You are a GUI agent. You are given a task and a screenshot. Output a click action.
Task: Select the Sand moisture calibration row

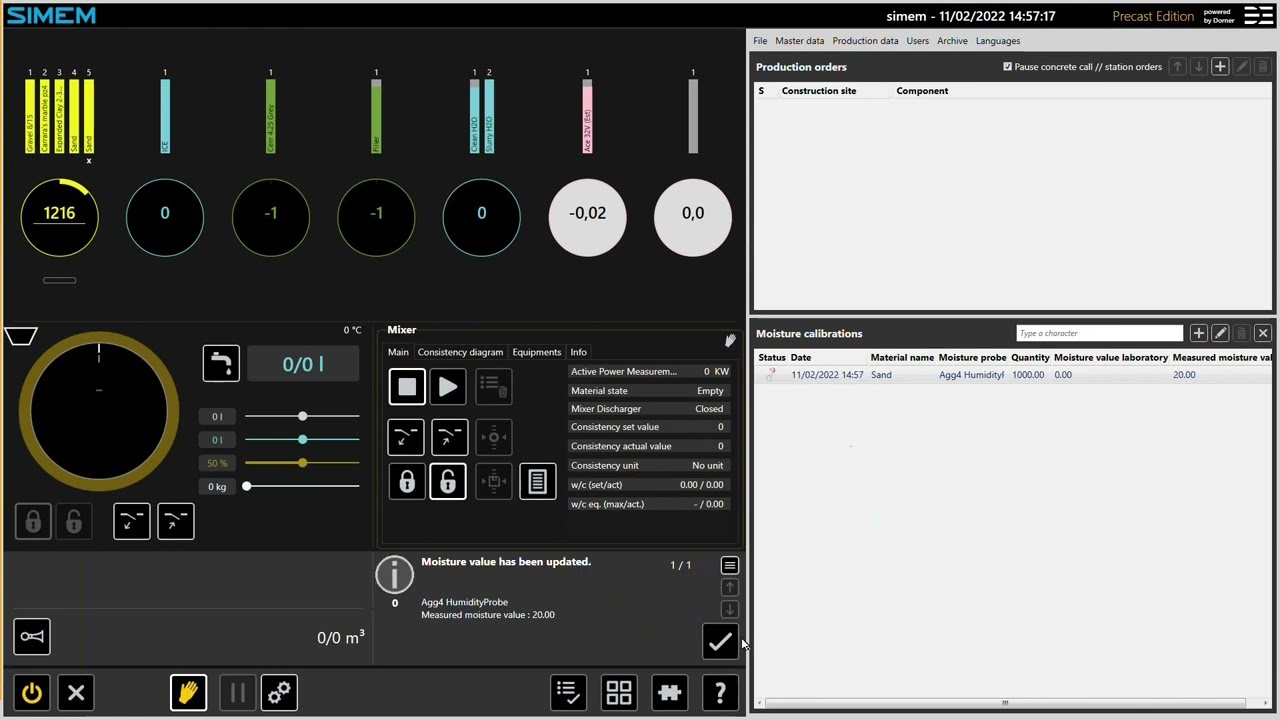click(1014, 375)
